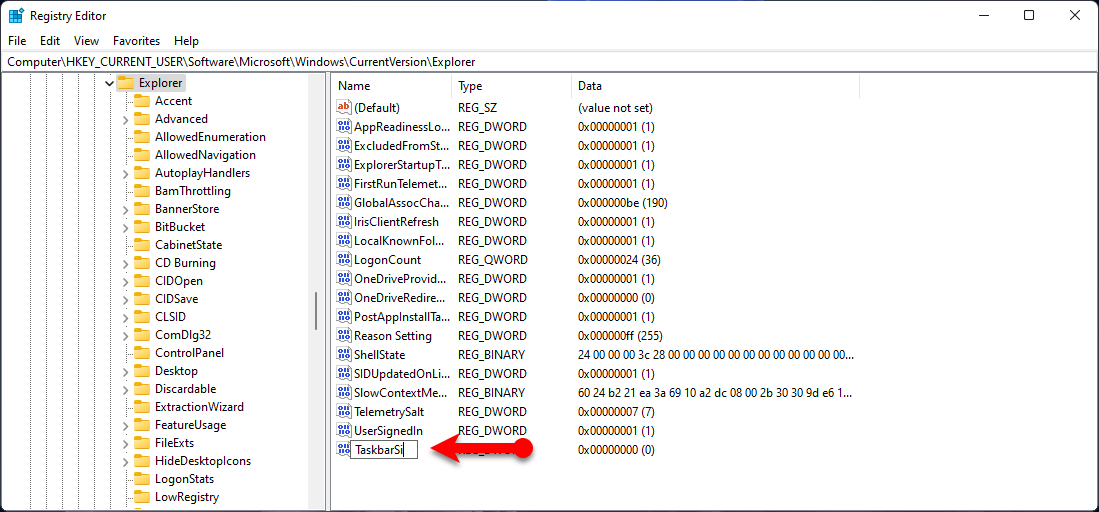Open the Edit menu

pos(50,41)
